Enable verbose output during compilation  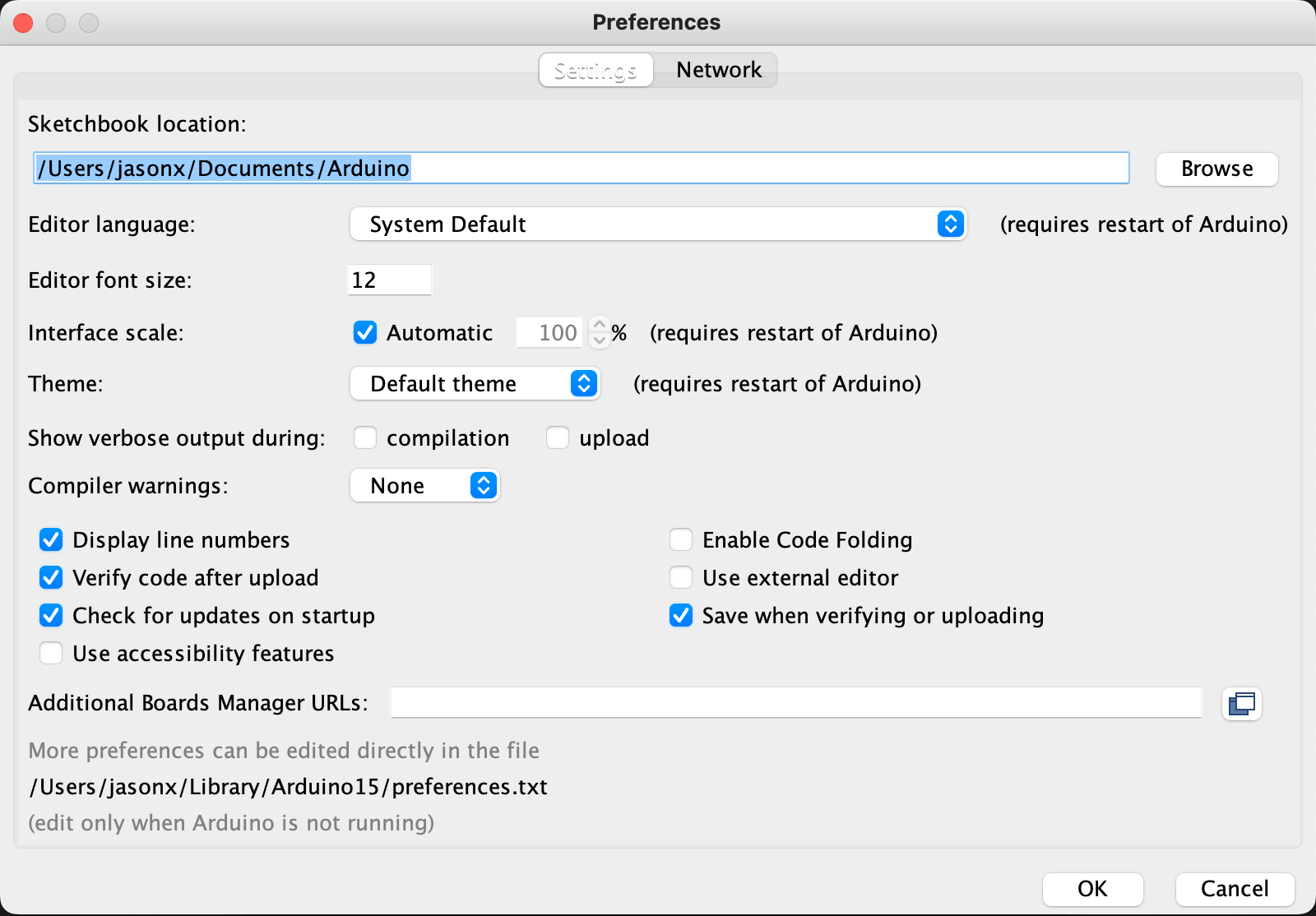[365, 437]
